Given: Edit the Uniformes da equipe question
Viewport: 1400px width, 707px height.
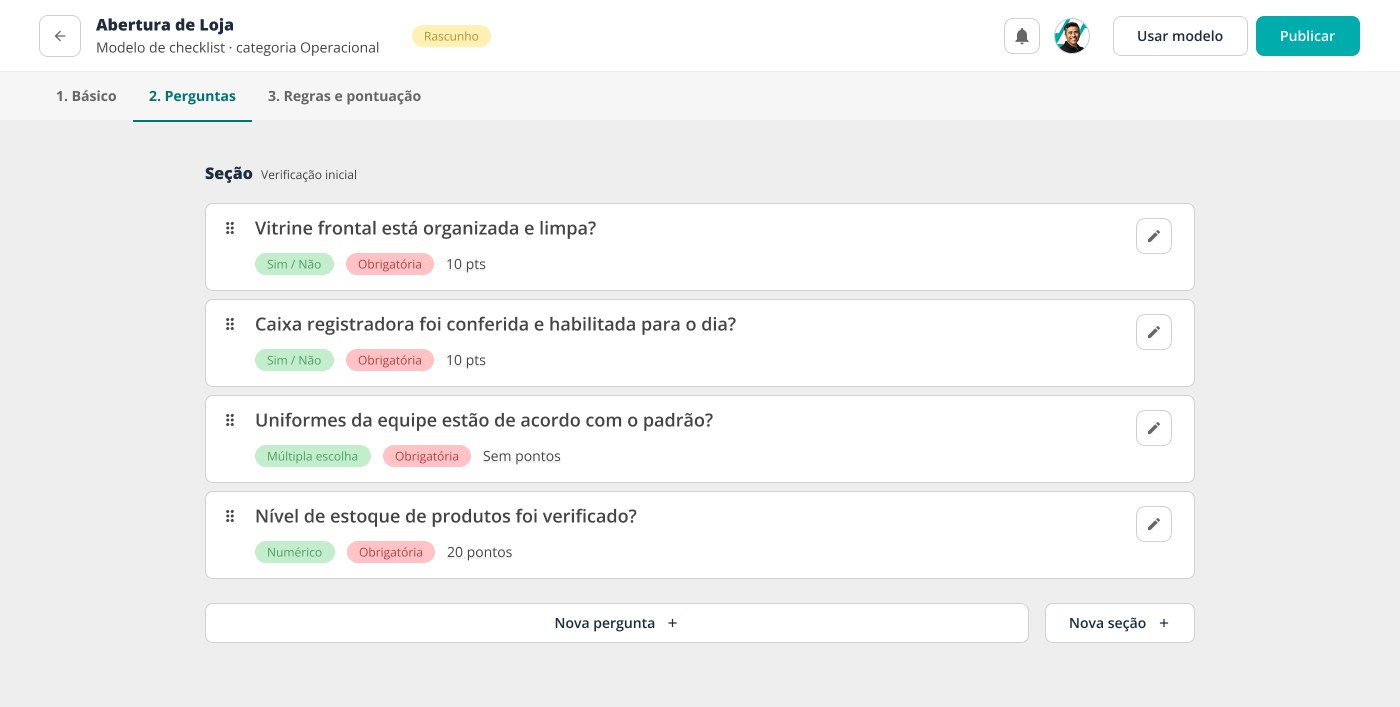Looking at the screenshot, I should (x=1154, y=428).
